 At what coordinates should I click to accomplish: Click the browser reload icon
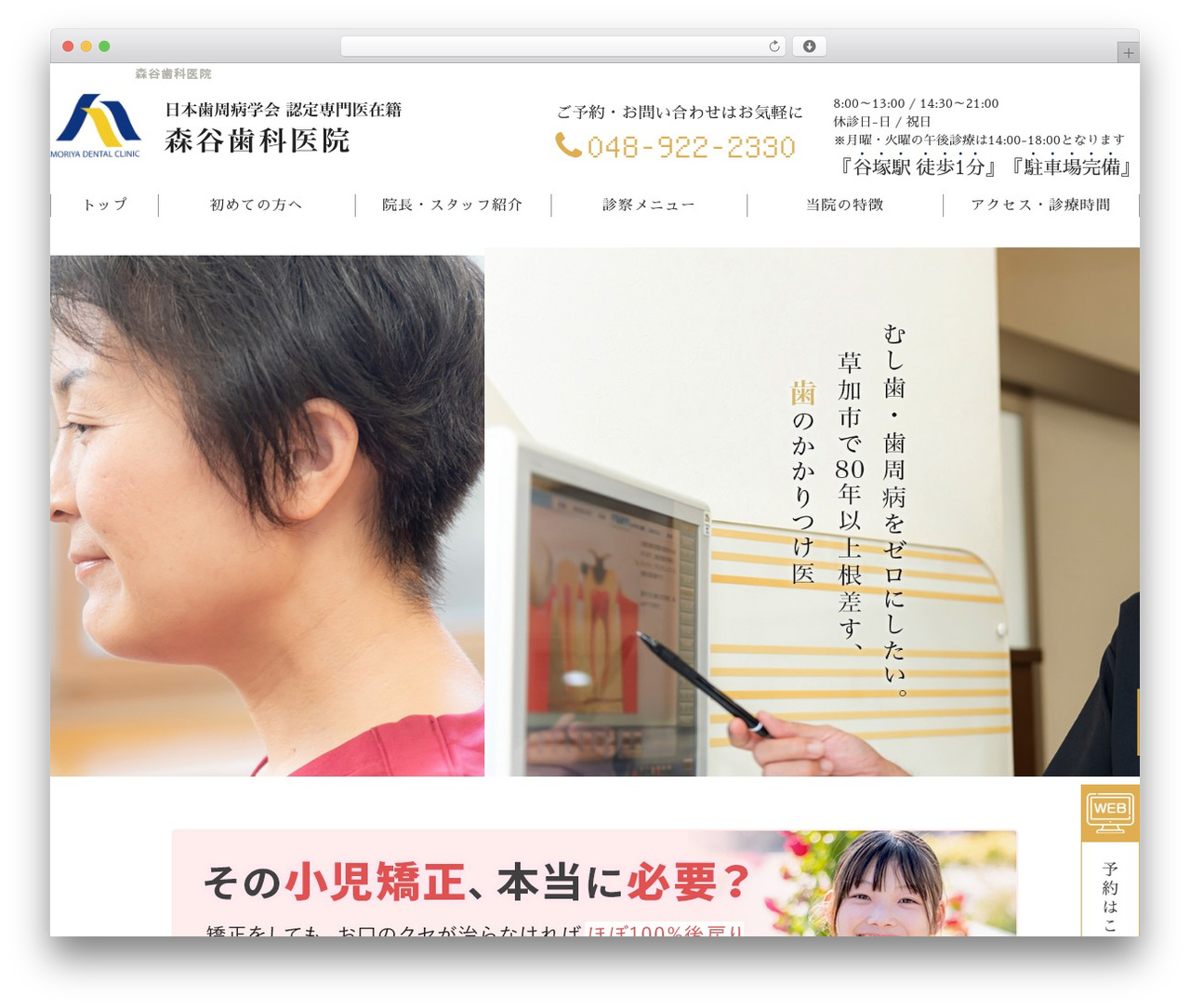click(x=773, y=46)
